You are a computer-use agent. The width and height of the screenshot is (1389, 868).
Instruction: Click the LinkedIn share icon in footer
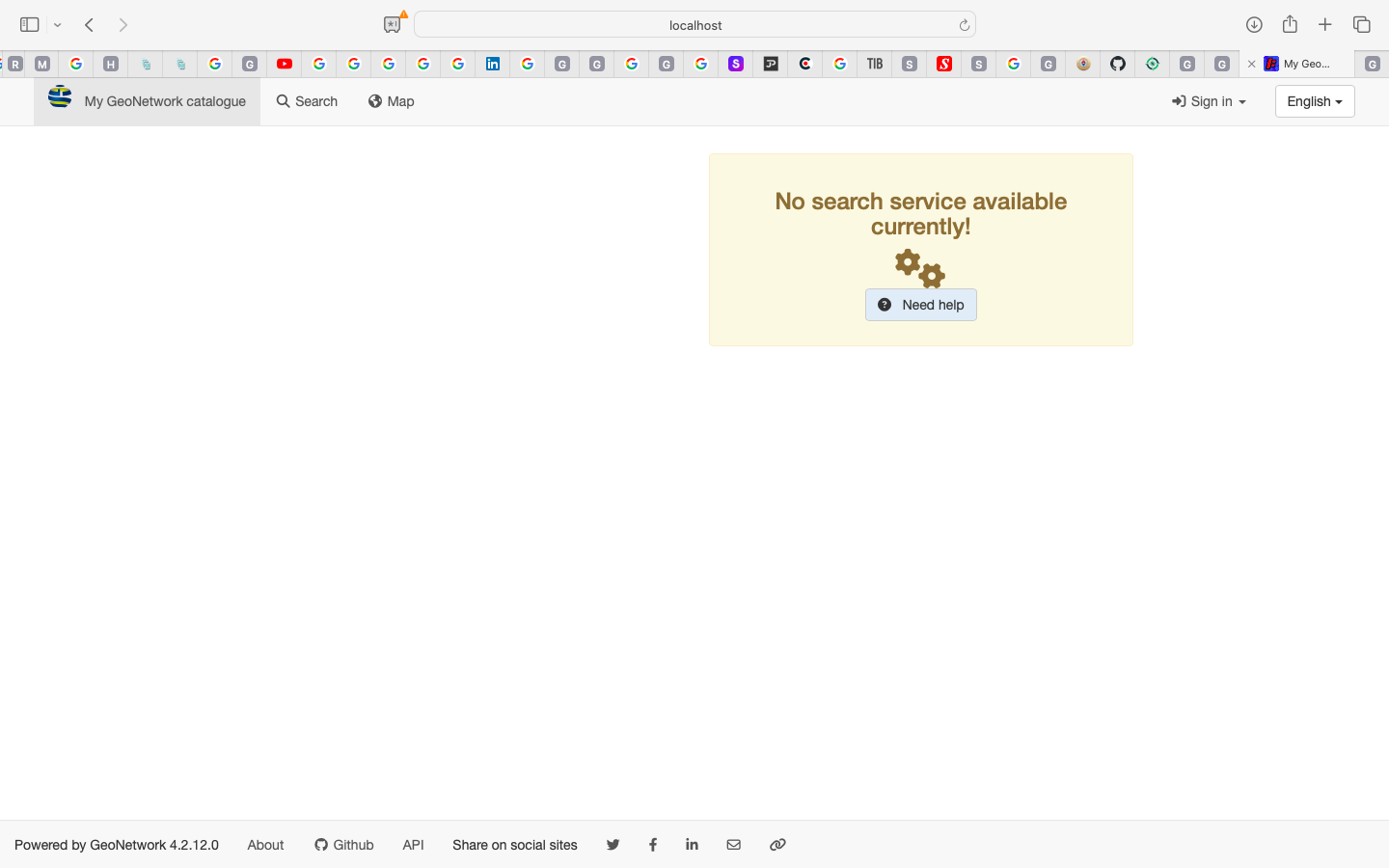(x=692, y=845)
